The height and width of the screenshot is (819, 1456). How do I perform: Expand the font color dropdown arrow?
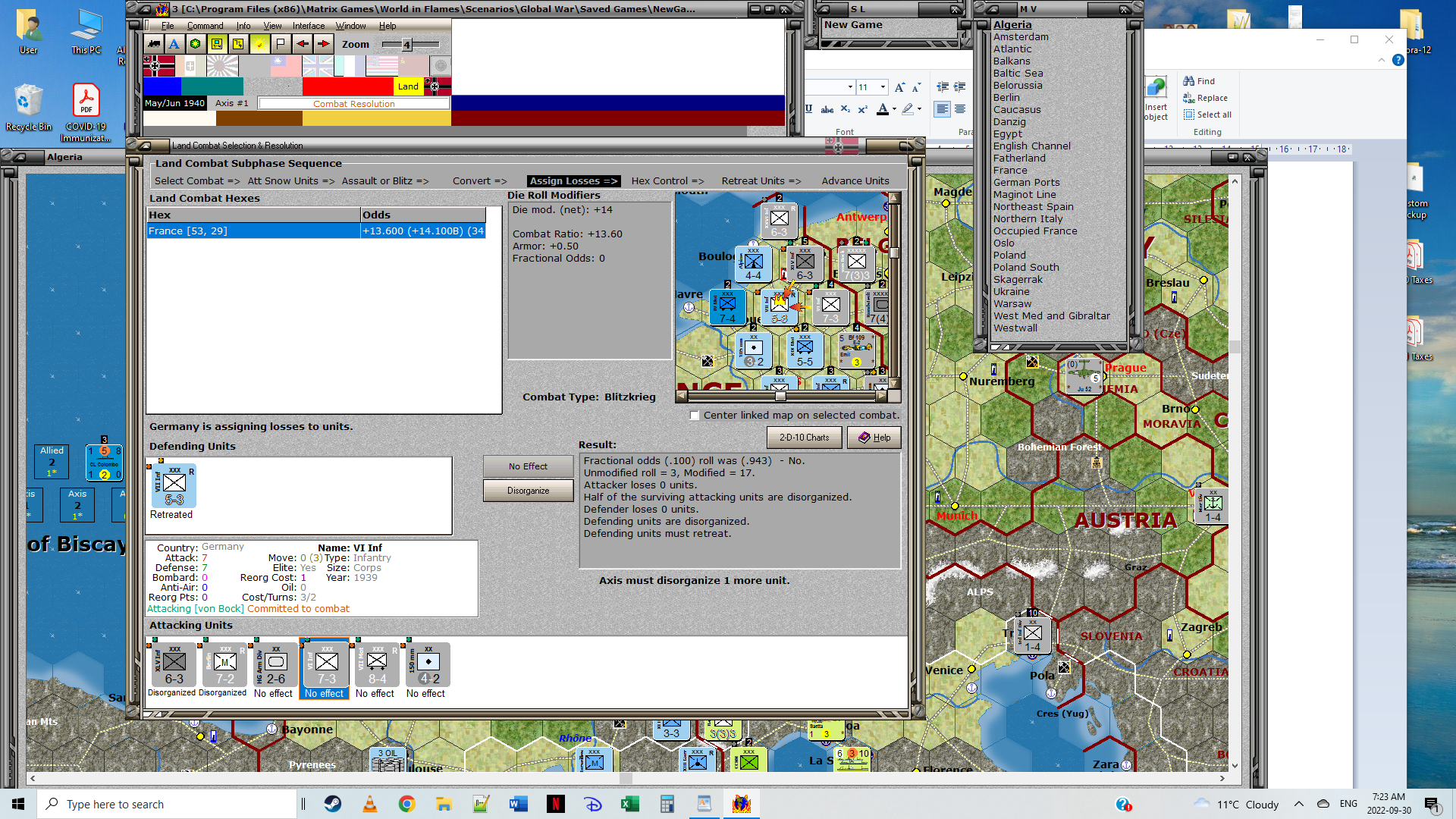895,109
